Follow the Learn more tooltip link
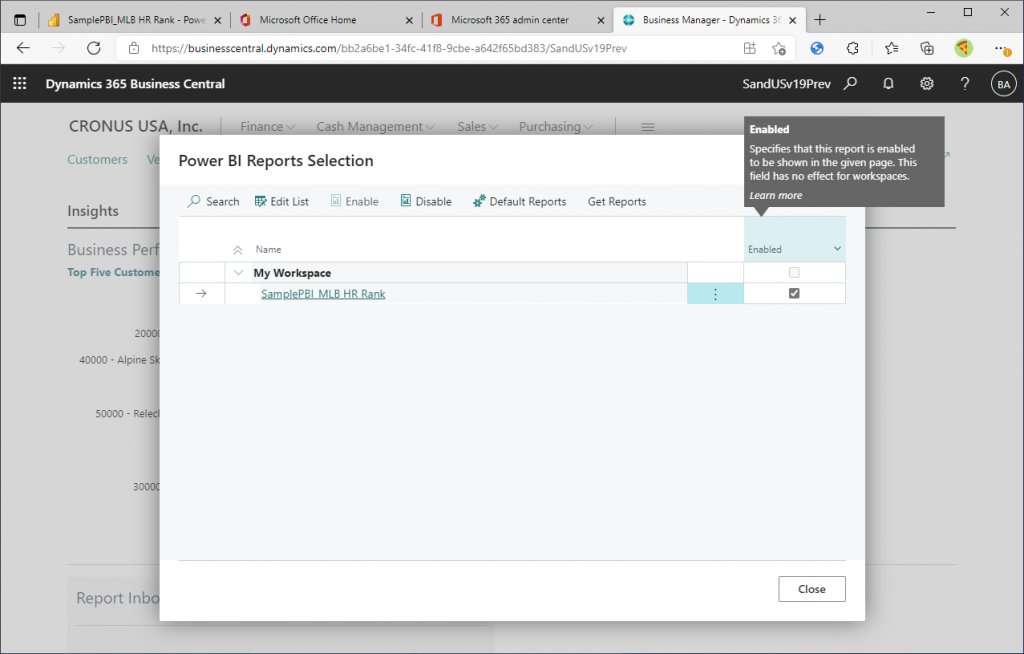The width and height of the screenshot is (1024, 654). coord(775,195)
